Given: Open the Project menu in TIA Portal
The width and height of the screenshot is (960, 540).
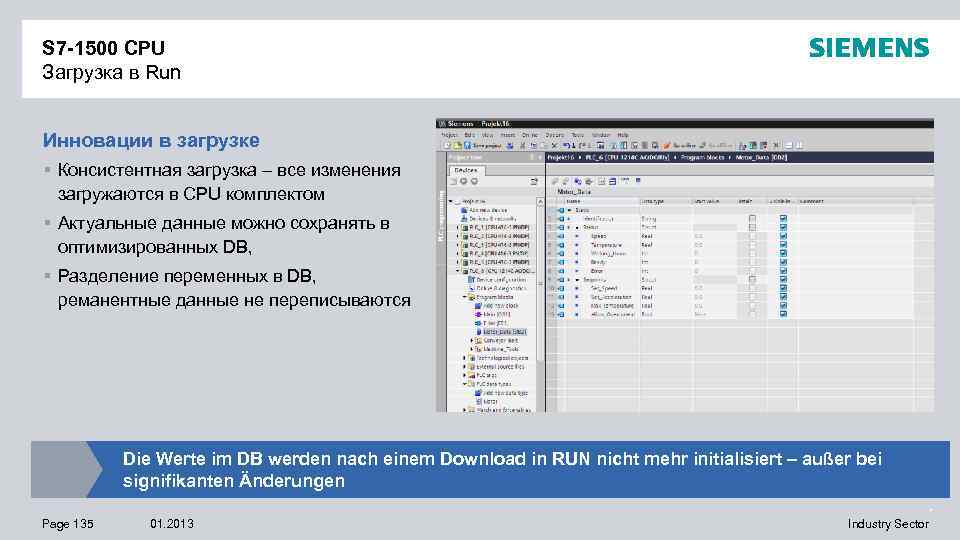Looking at the screenshot, I should point(449,135).
